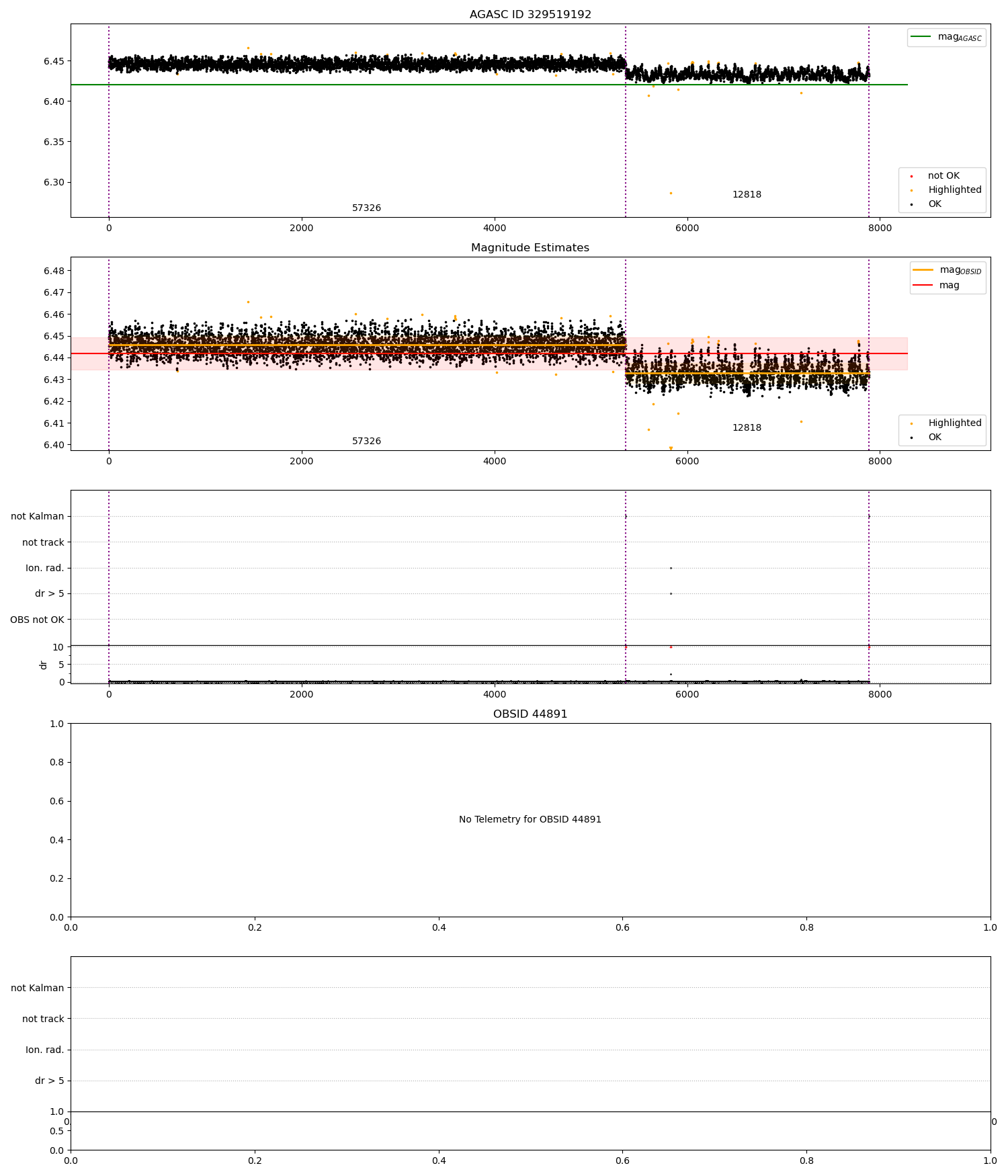This screenshot has height=1176, width=1008.
Task: Click the '57326' annotation in the top plot
Action: [x=366, y=208]
